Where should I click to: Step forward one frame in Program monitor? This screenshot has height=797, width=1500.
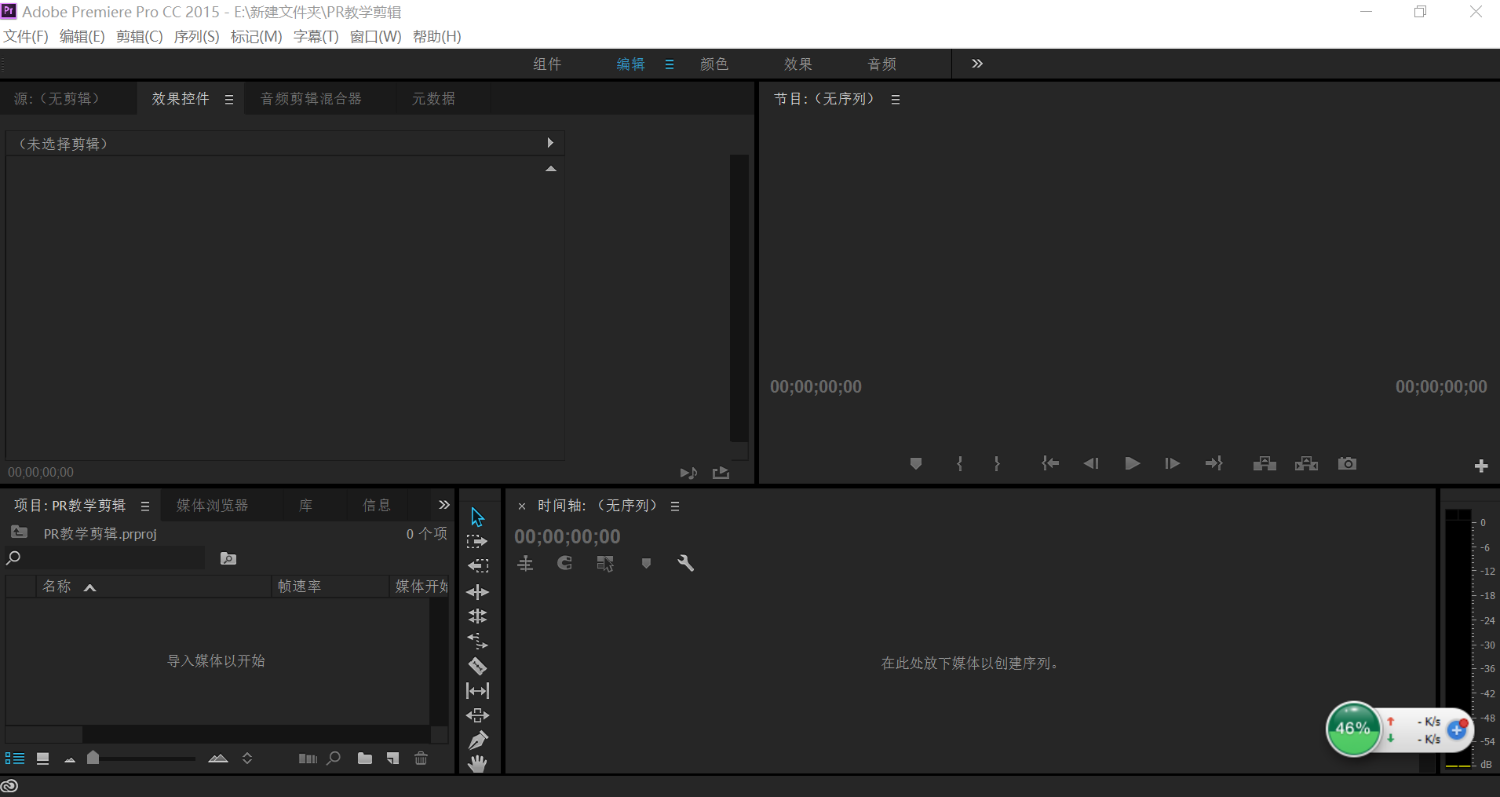pyautogui.click(x=1173, y=464)
